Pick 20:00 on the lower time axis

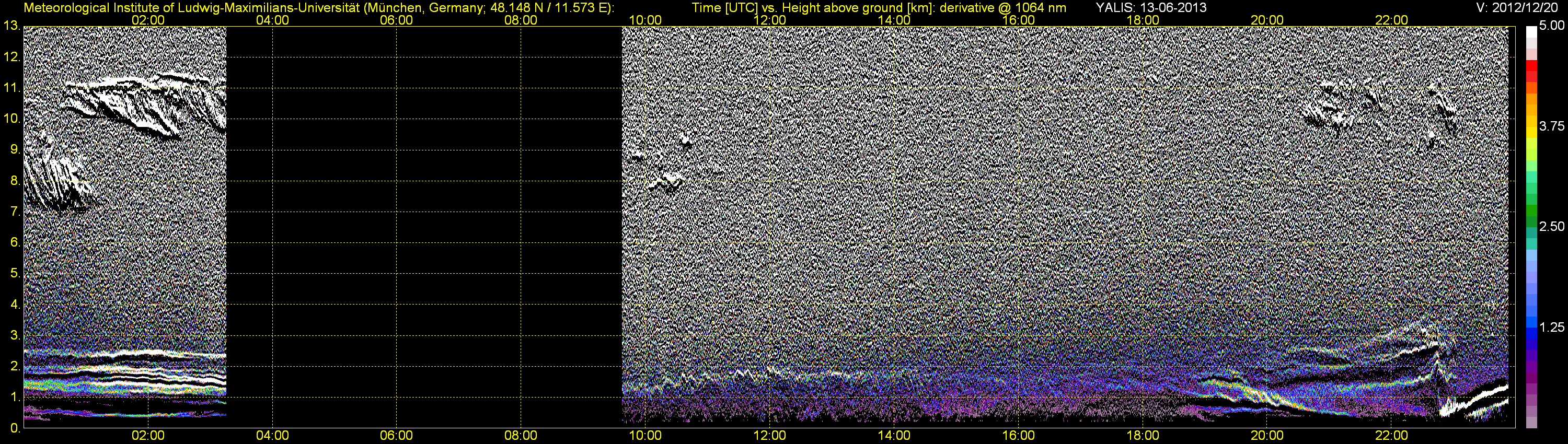click(1267, 436)
